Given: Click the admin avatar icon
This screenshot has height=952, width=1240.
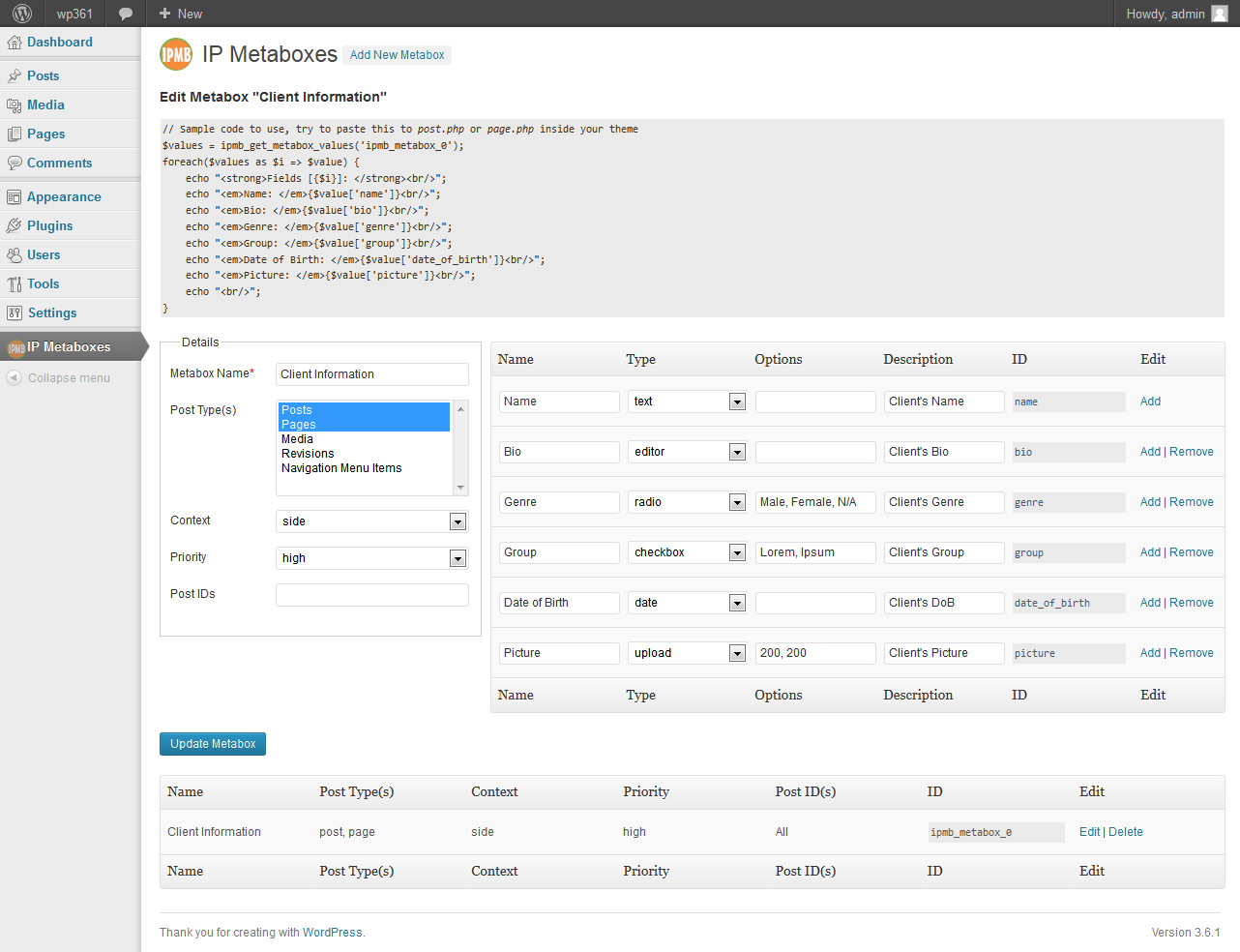Looking at the screenshot, I should pos(1220,14).
